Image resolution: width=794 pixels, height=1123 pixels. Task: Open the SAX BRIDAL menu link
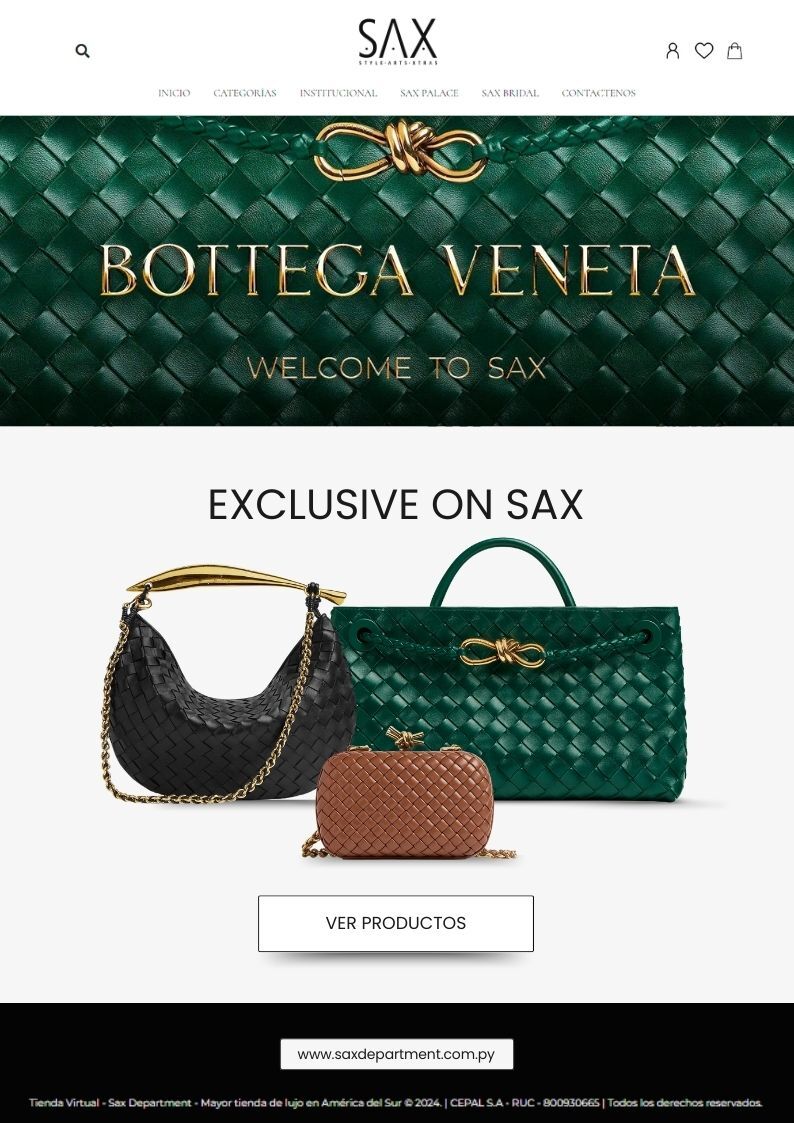pos(510,93)
